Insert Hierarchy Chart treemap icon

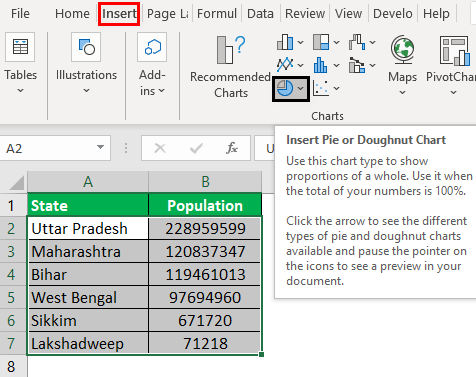coord(321,42)
